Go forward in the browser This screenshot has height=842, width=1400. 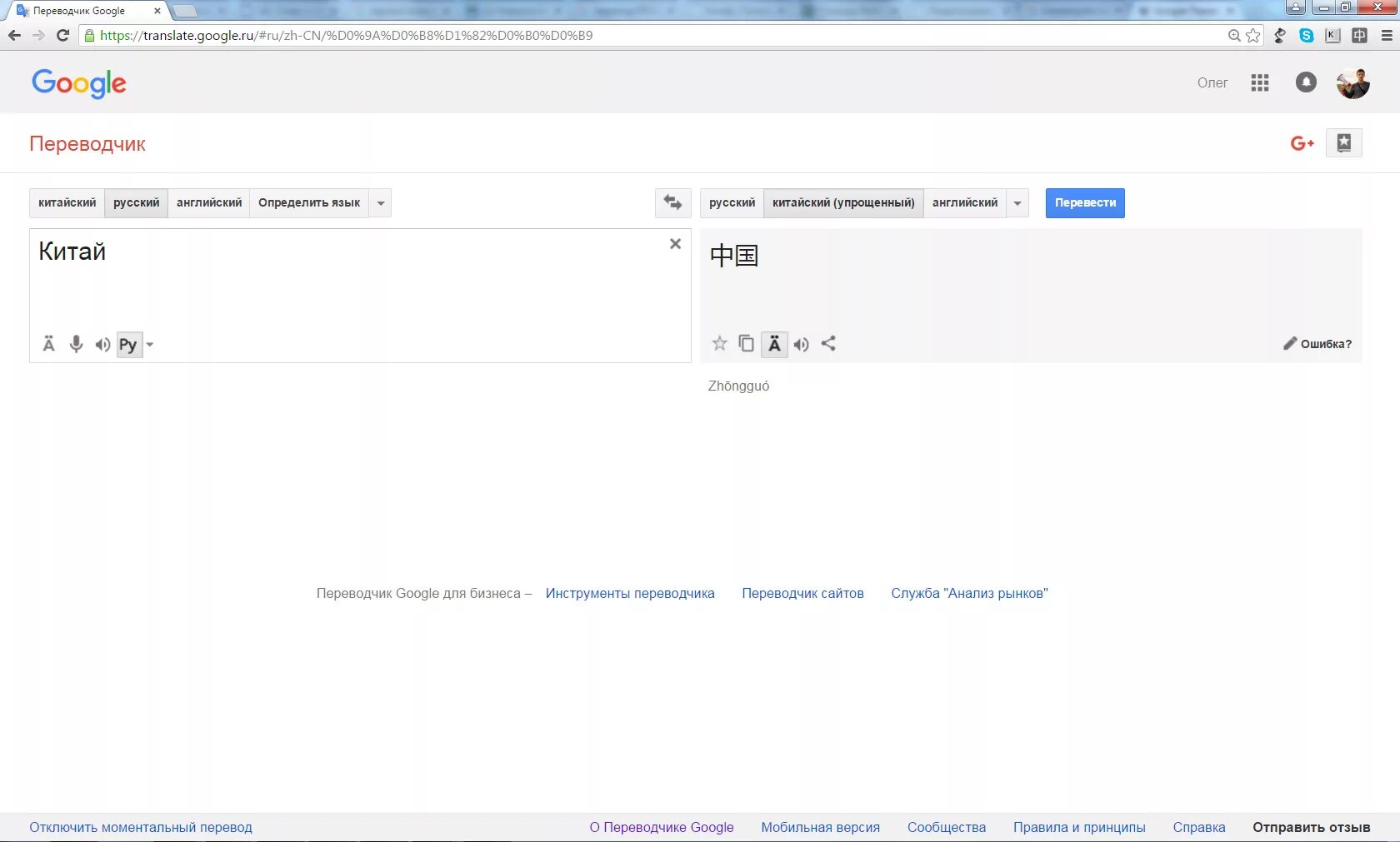[38, 35]
